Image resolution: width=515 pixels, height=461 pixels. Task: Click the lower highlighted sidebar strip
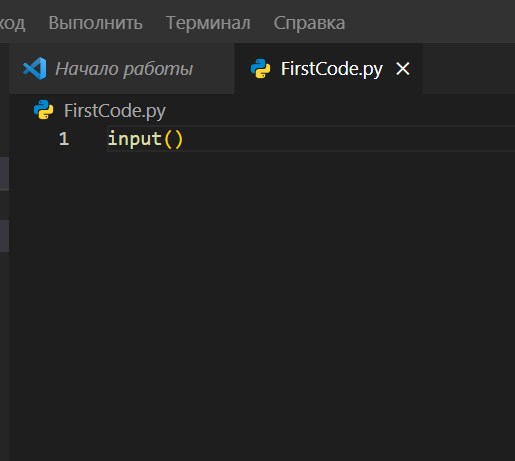[4, 236]
